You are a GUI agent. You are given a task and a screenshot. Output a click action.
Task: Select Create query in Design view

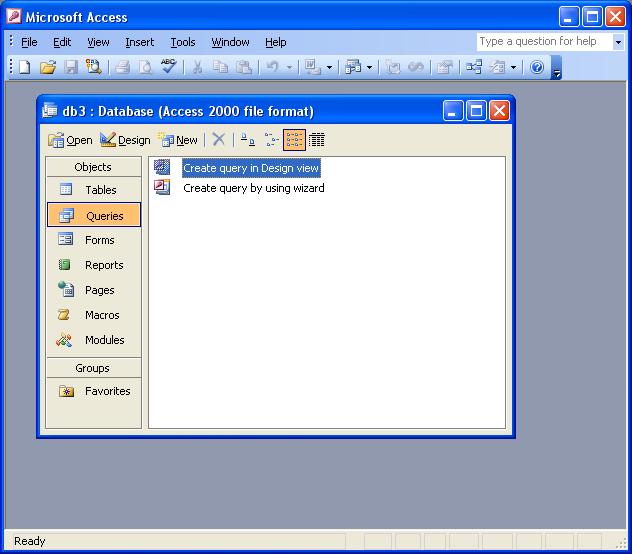tap(251, 168)
